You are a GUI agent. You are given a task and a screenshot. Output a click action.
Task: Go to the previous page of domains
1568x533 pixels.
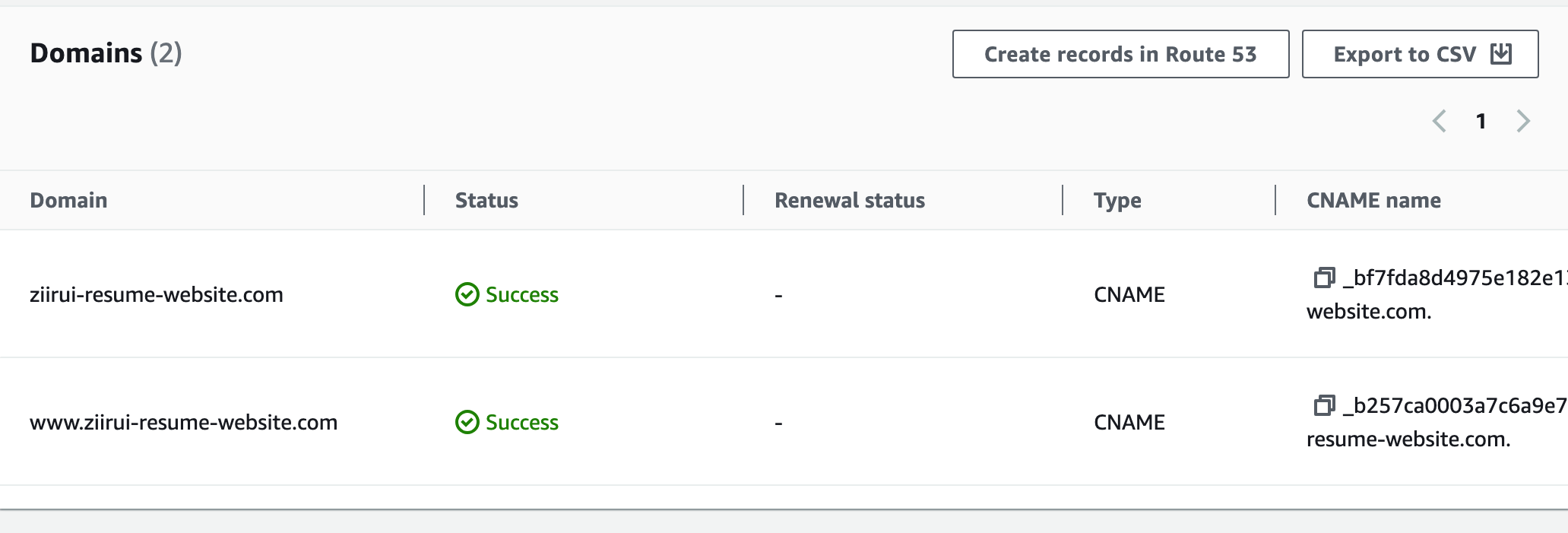1439,121
